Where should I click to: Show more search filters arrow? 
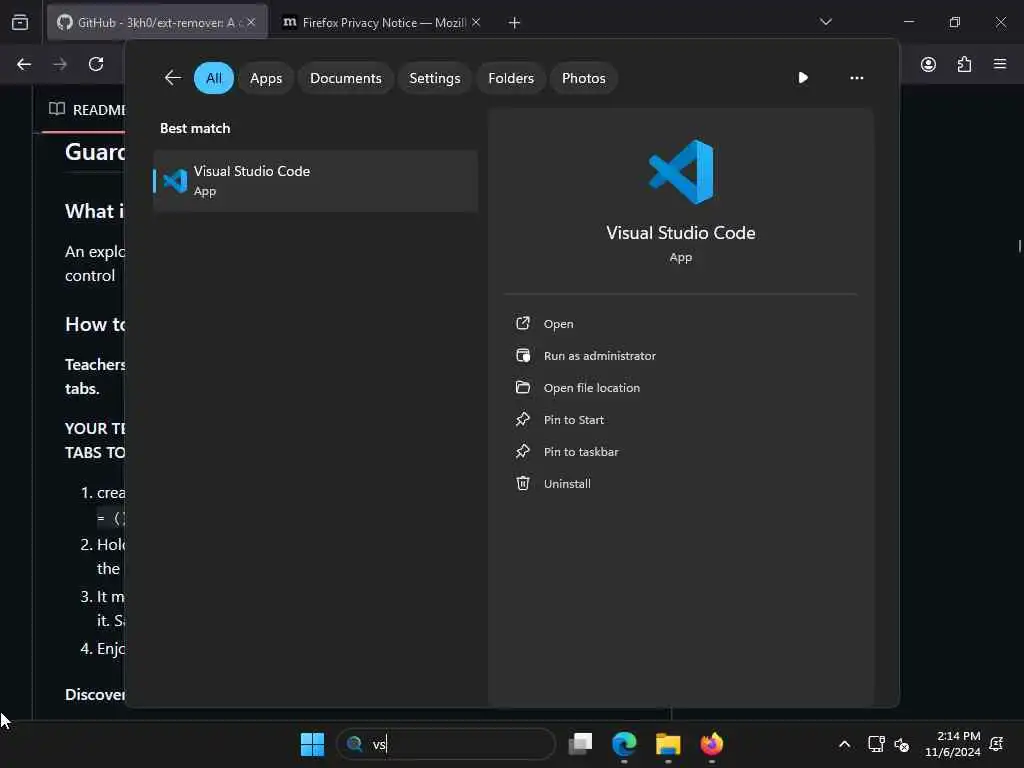pyautogui.click(x=803, y=78)
